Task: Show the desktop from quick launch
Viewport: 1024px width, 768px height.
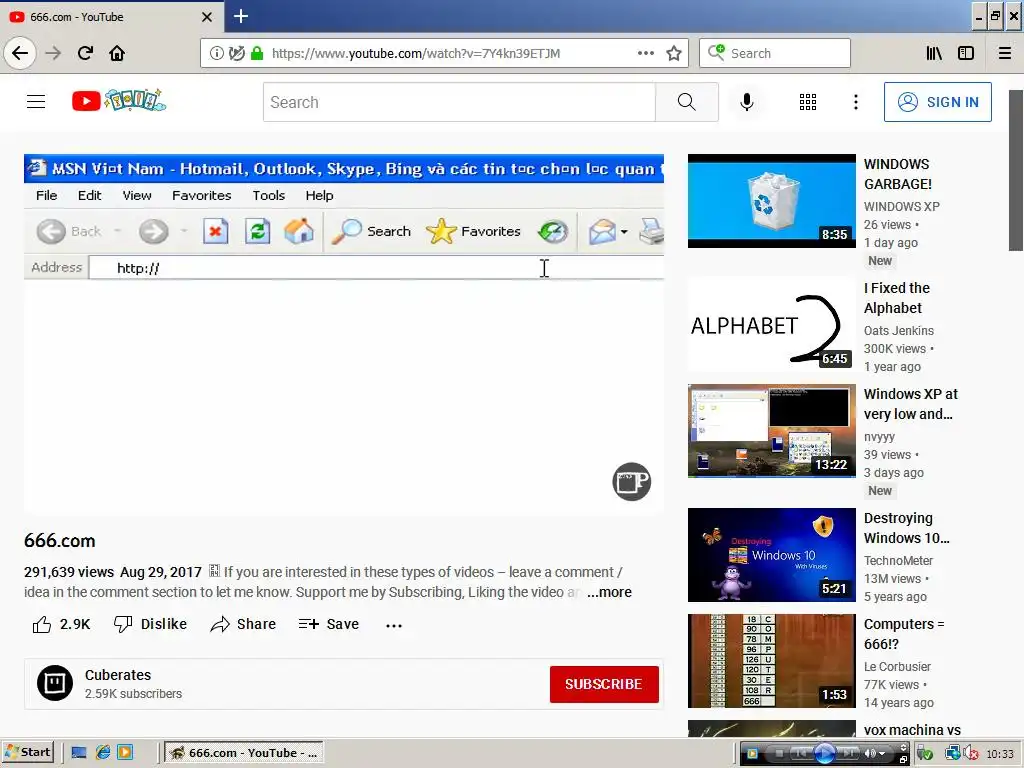Action: [79, 752]
